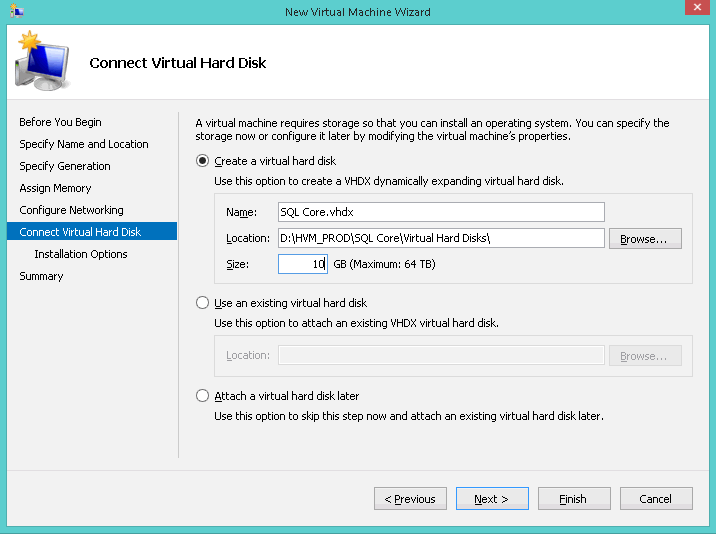Click the wizard icon in title bar
Screen dimensions: 716x534
click(x=14, y=11)
